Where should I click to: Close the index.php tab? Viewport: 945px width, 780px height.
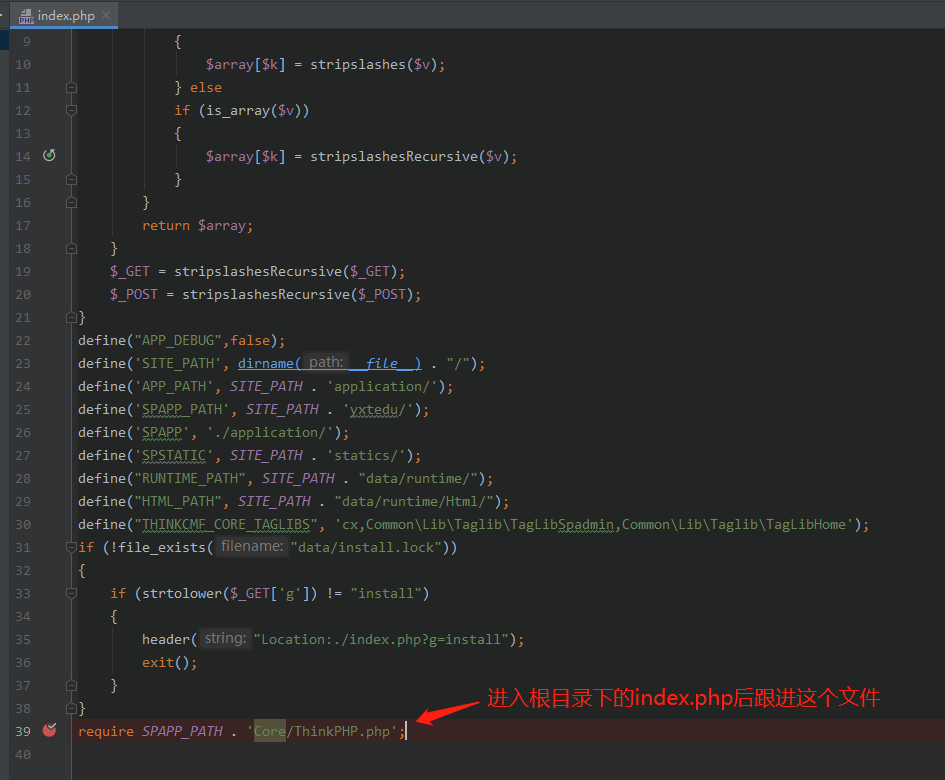106,15
